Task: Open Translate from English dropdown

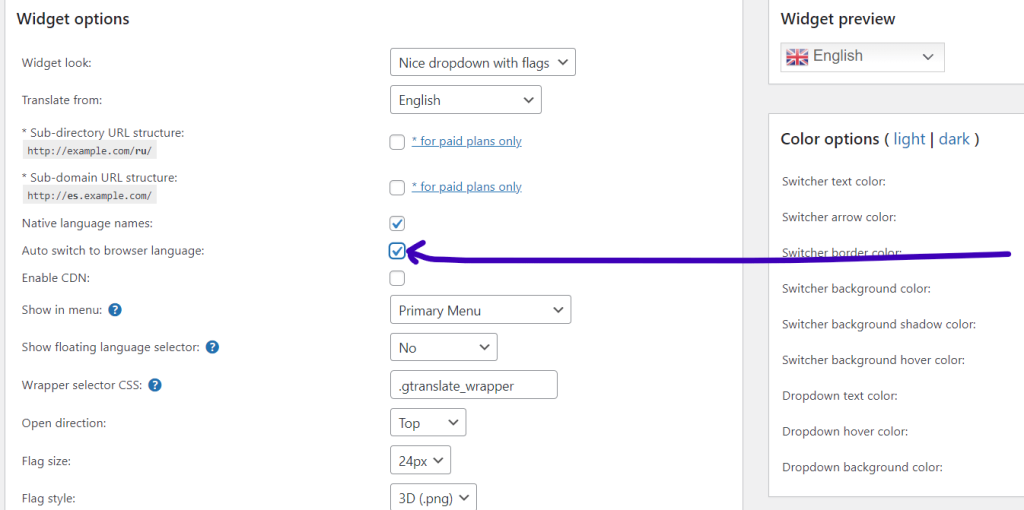Action: (x=466, y=100)
